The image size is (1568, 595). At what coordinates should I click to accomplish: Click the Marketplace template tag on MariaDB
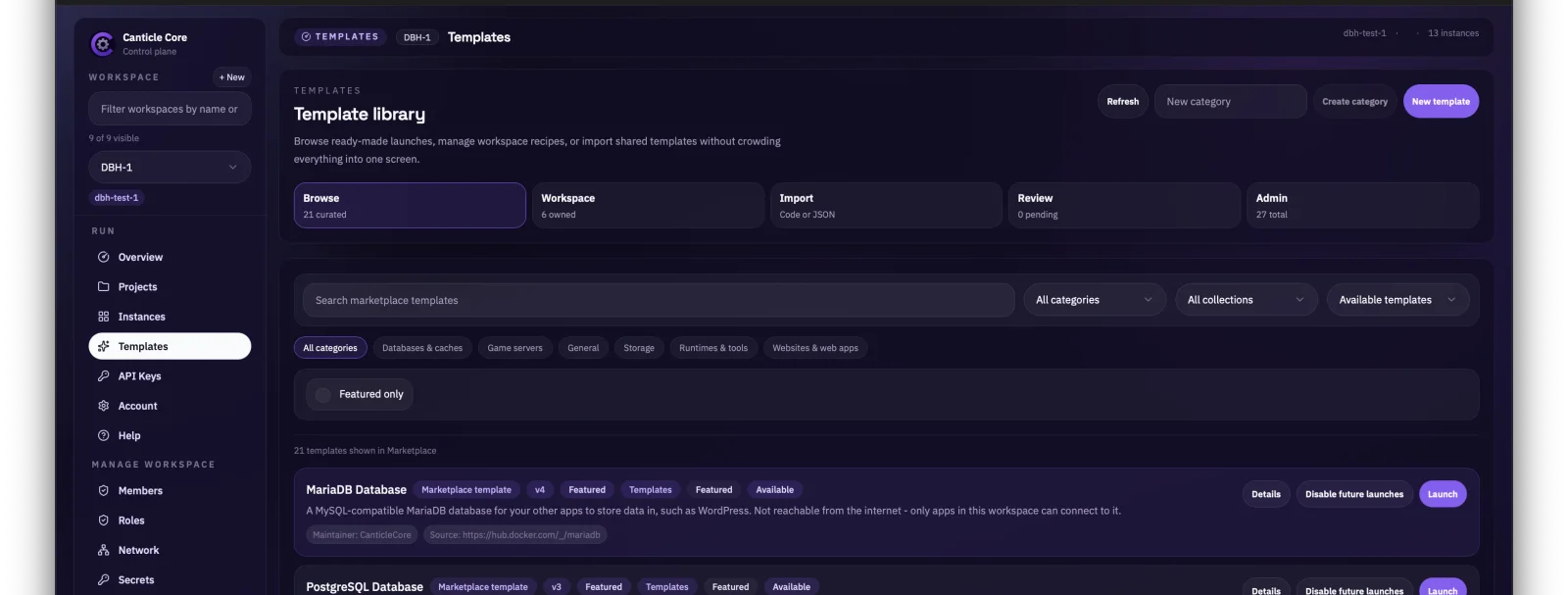[466, 489]
